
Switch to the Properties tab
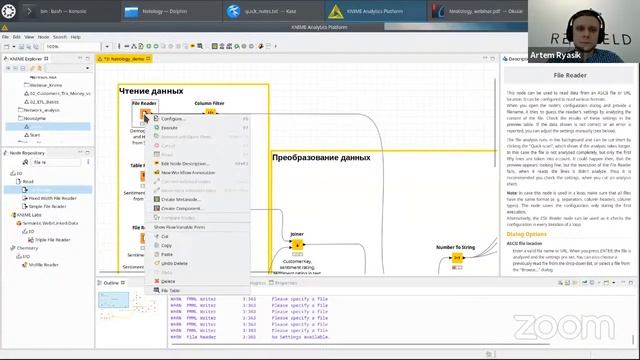click(283, 283)
